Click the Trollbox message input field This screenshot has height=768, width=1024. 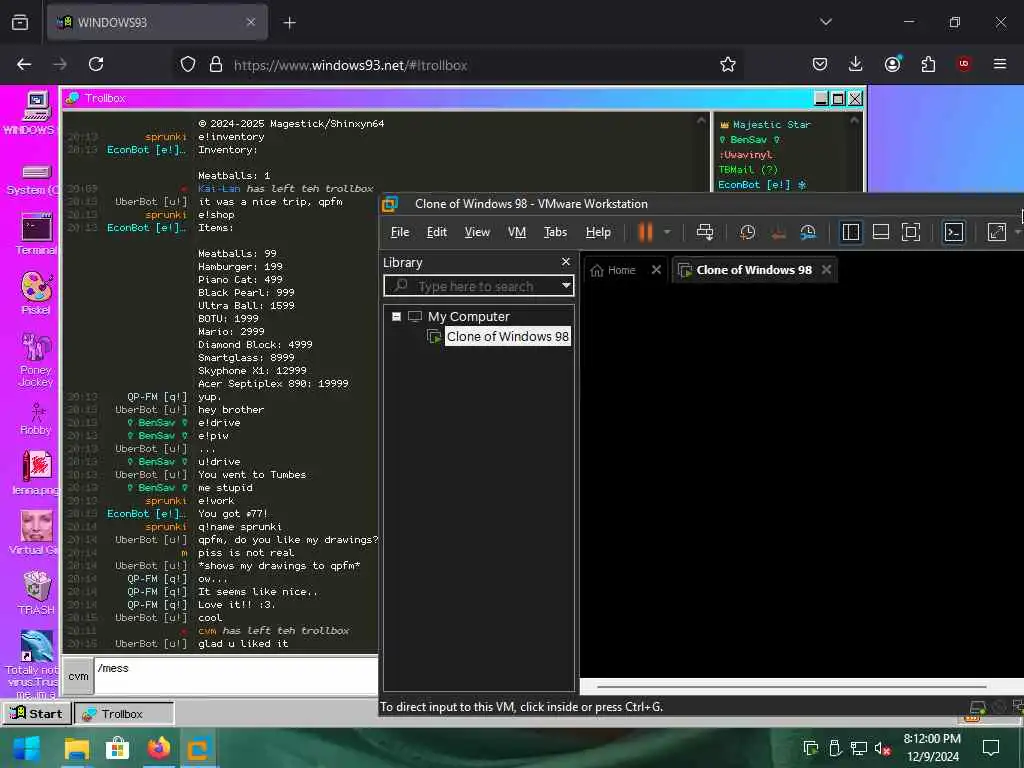click(236, 676)
